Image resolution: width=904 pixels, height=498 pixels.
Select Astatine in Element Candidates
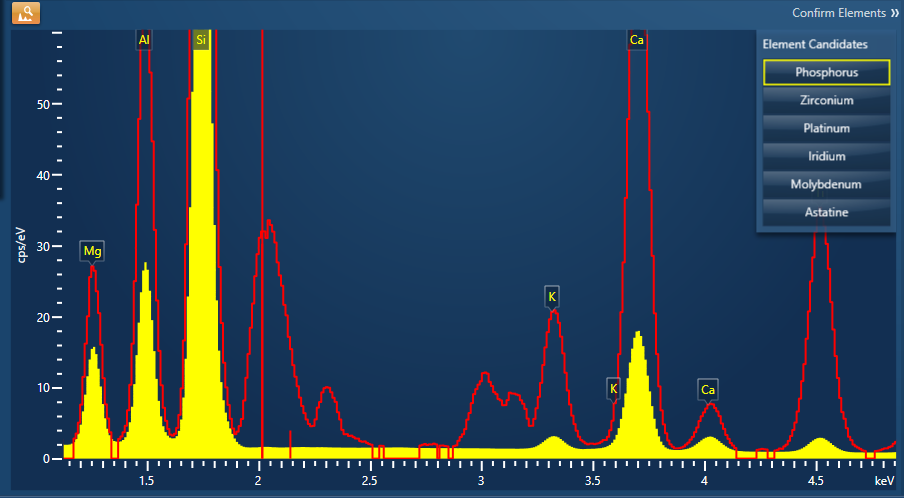click(x=825, y=213)
